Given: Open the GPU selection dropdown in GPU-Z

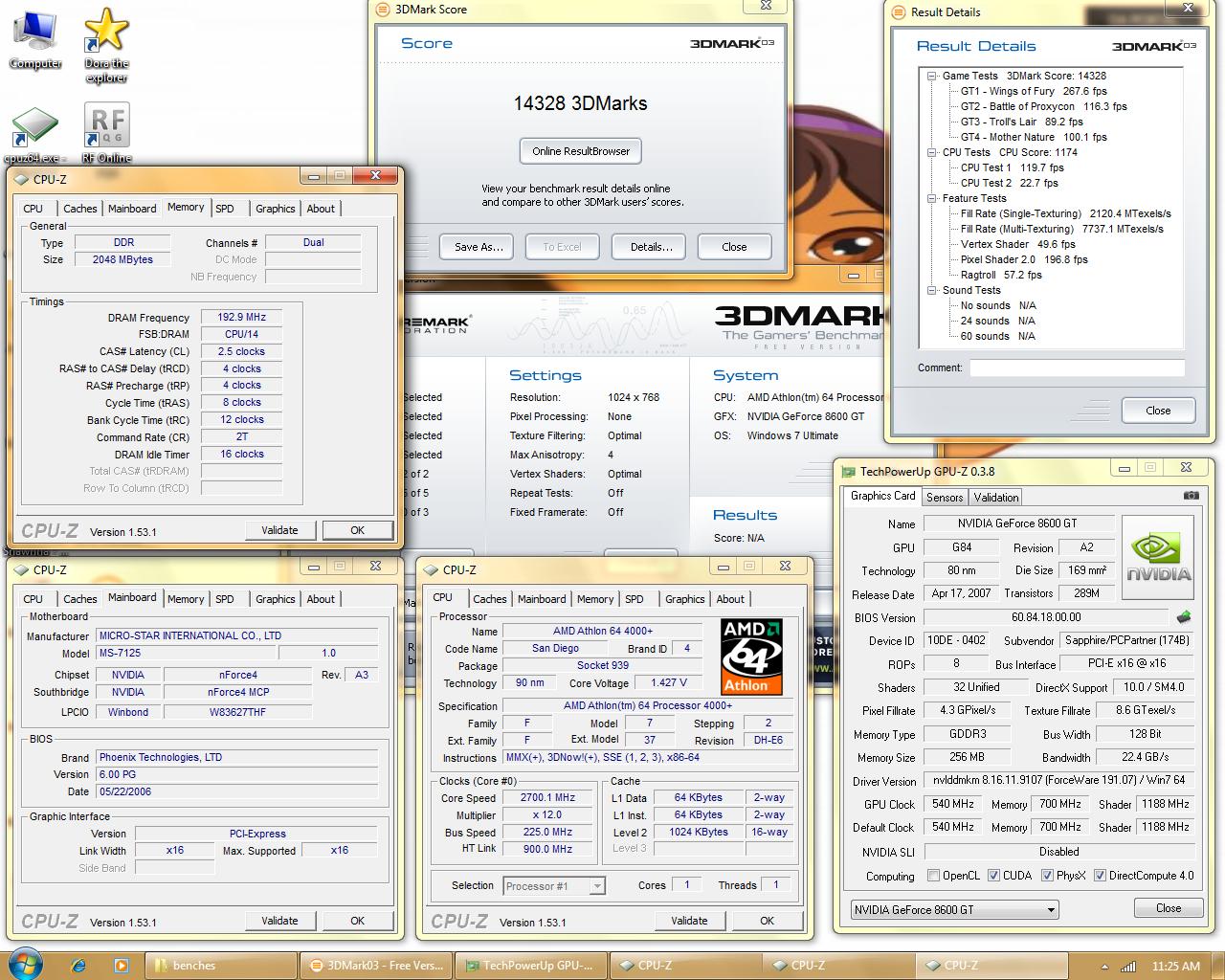Looking at the screenshot, I should tap(954, 910).
